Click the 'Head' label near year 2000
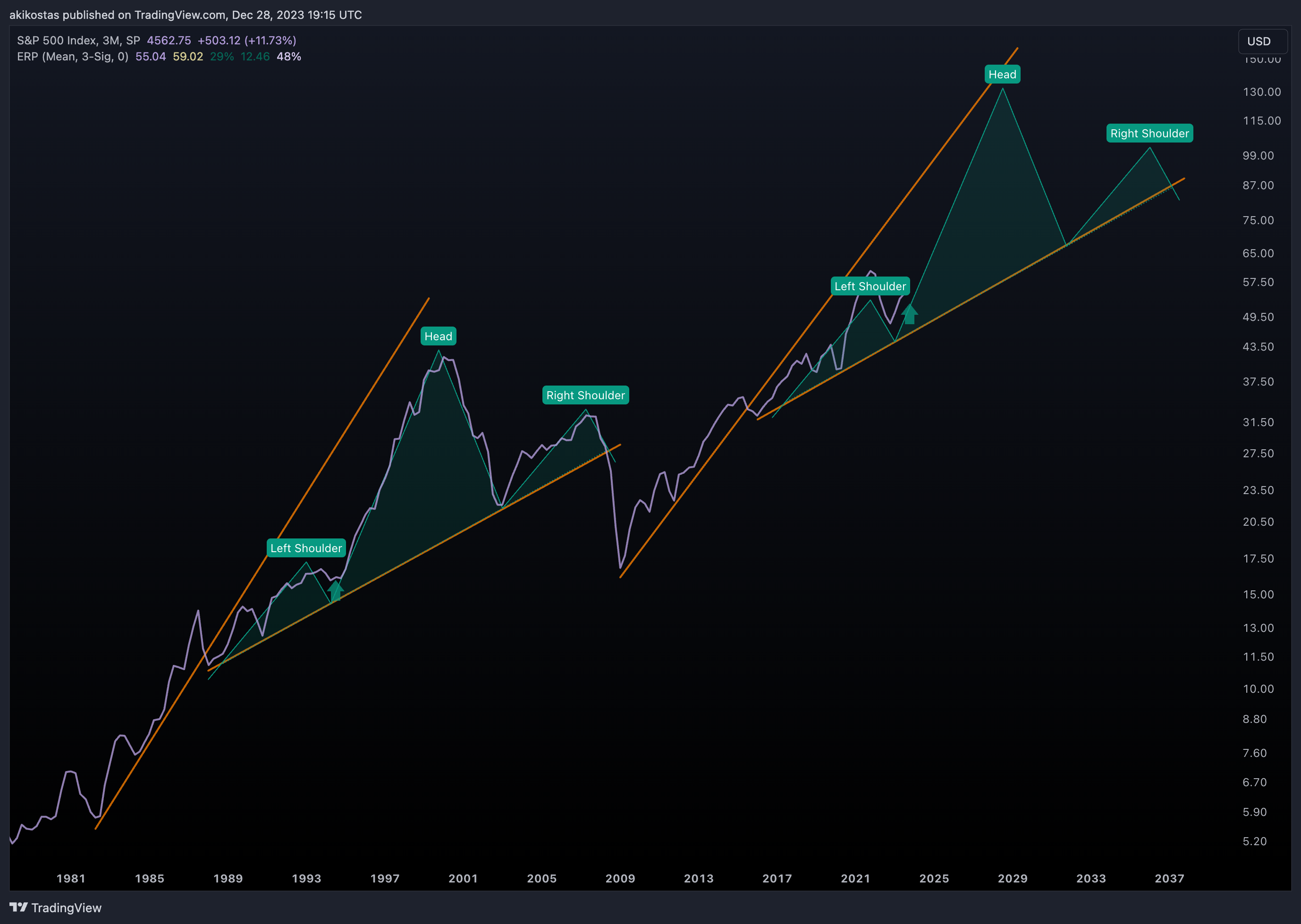The height and width of the screenshot is (924, 1301). [438, 336]
